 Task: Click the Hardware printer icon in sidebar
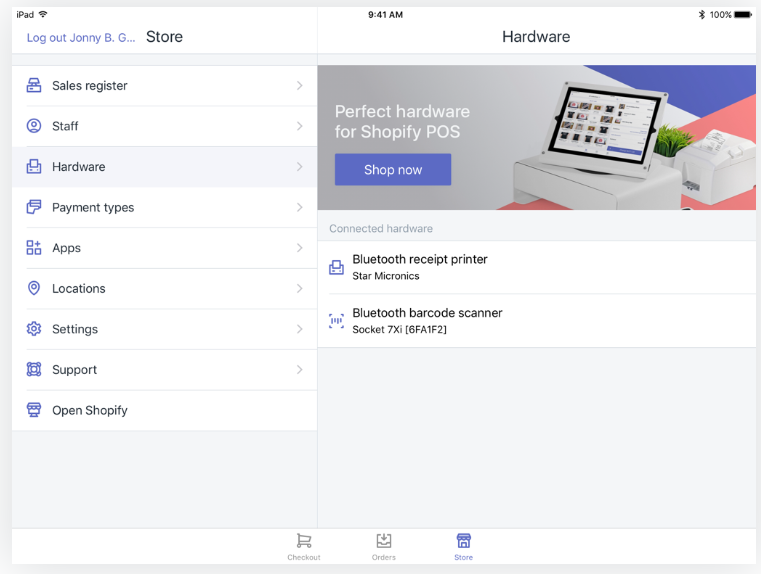[33, 166]
